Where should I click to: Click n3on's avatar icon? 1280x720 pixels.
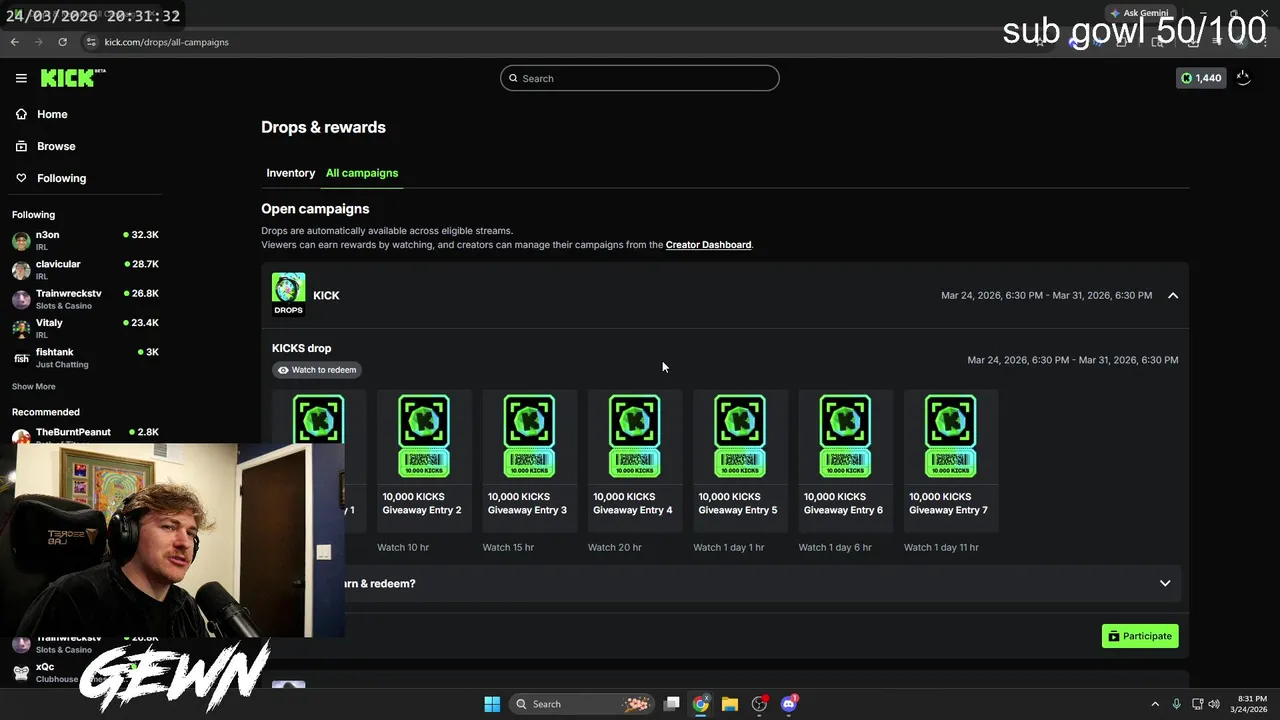coord(21,241)
